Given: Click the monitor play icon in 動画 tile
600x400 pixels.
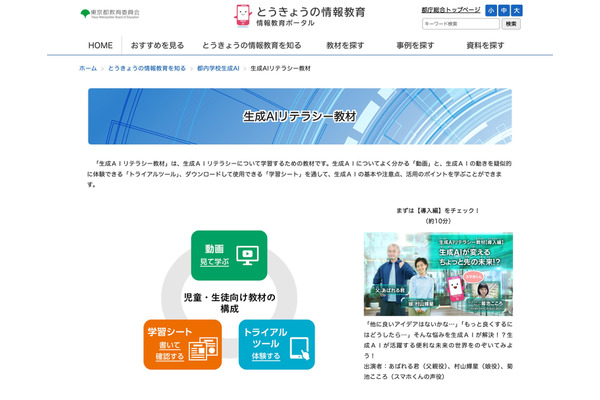Looking at the screenshot, I should pos(248,255).
